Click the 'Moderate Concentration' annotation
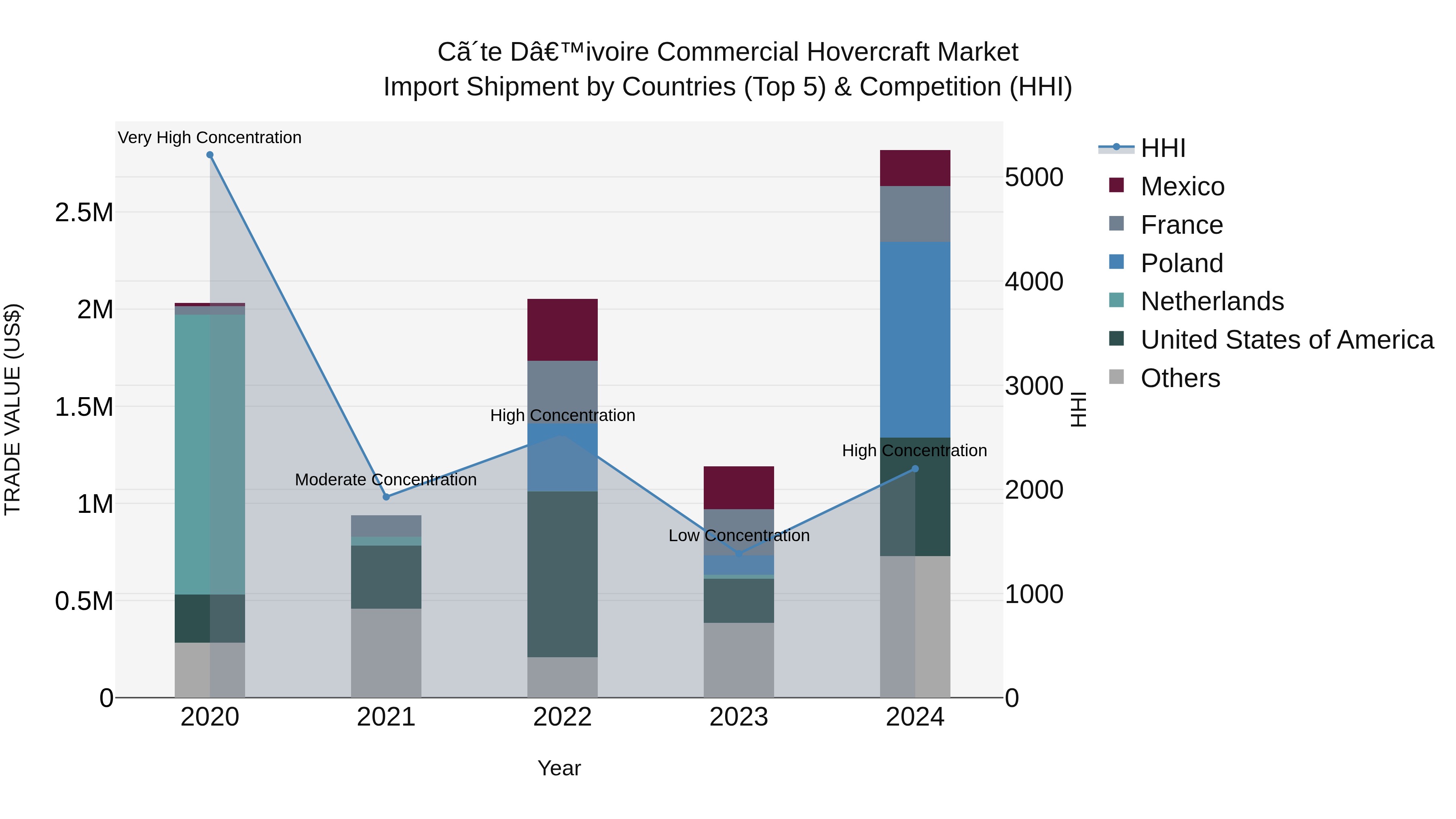This screenshot has height=819, width=1456. point(386,479)
